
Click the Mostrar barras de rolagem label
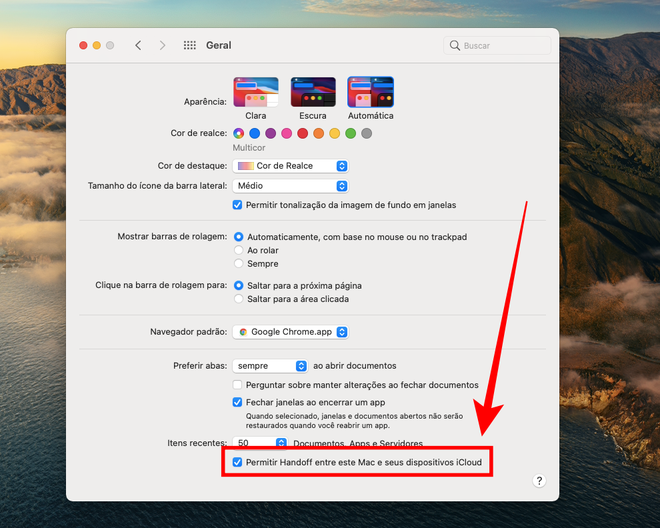tap(172, 237)
